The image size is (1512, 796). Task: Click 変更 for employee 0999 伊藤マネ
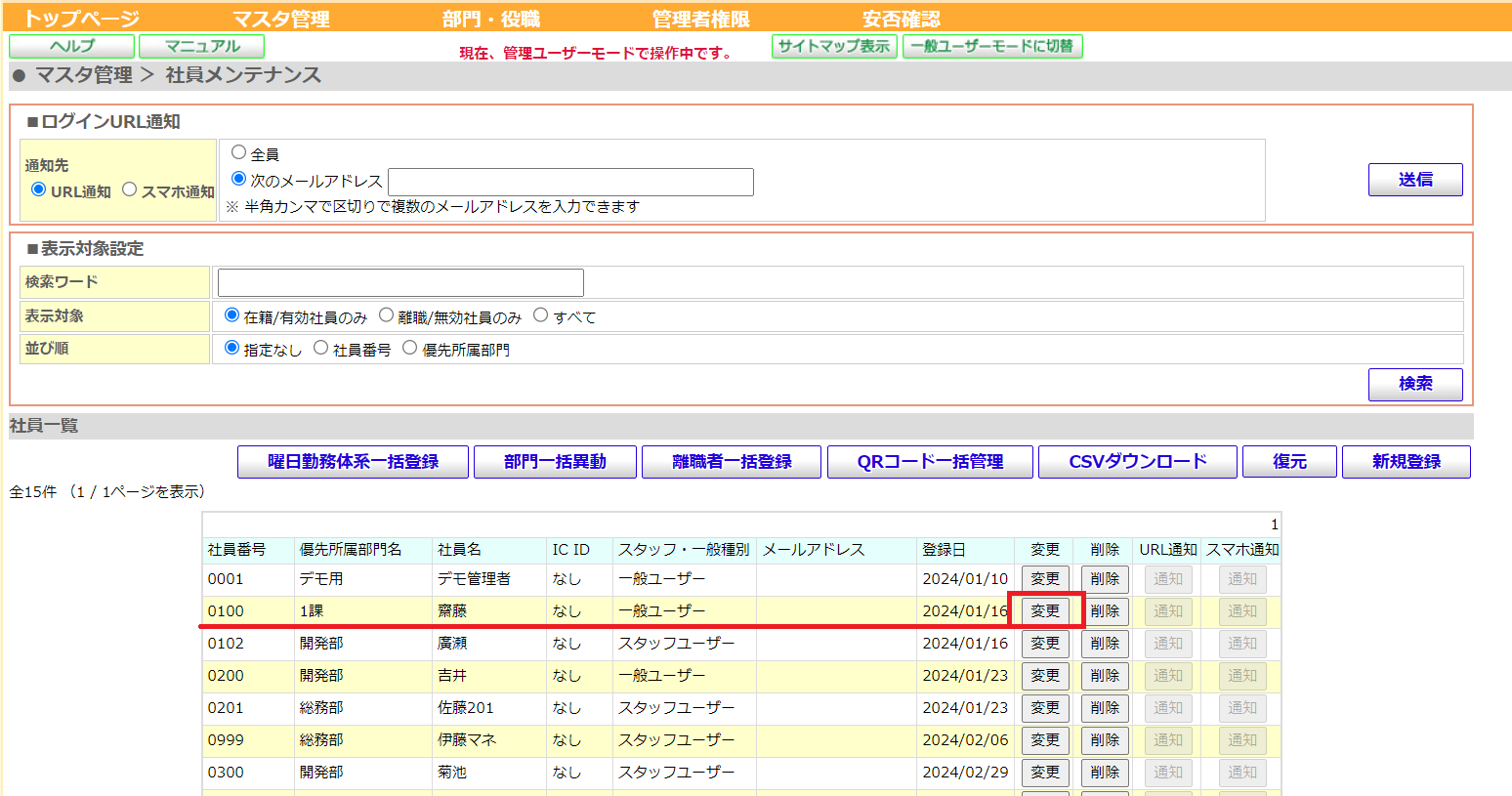coord(1045,740)
